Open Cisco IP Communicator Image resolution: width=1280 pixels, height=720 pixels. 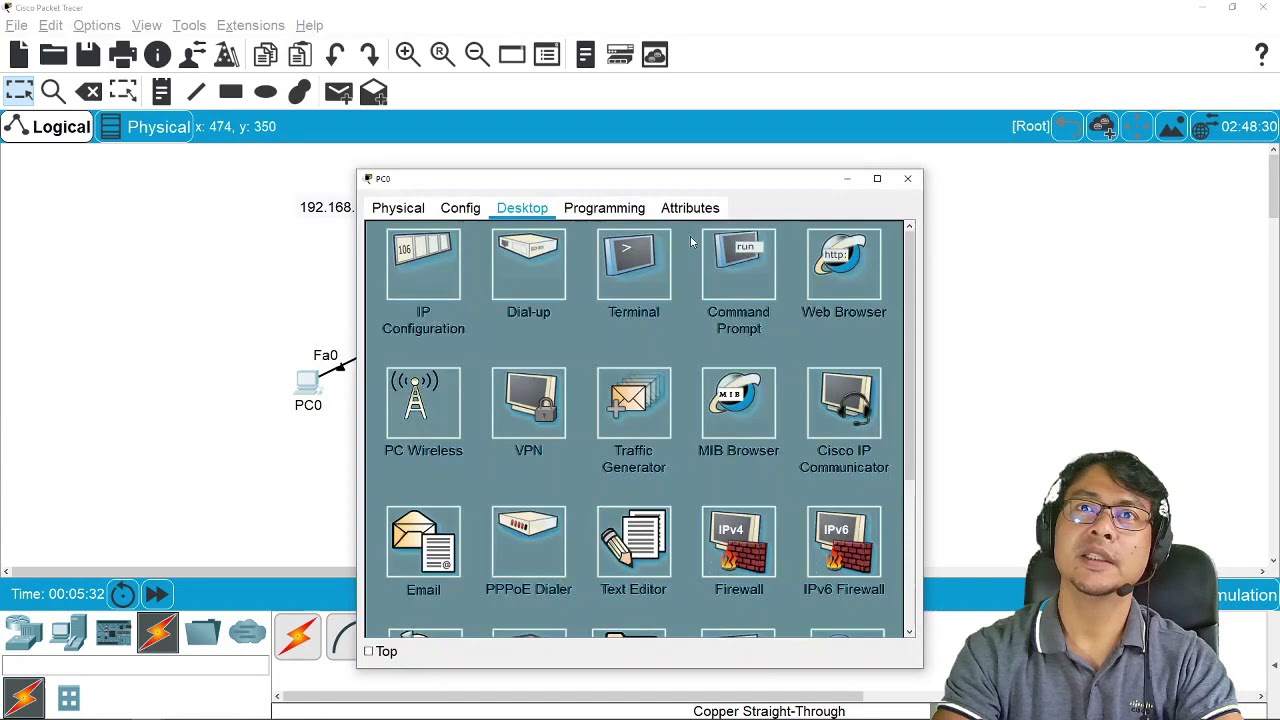pos(843,403)
